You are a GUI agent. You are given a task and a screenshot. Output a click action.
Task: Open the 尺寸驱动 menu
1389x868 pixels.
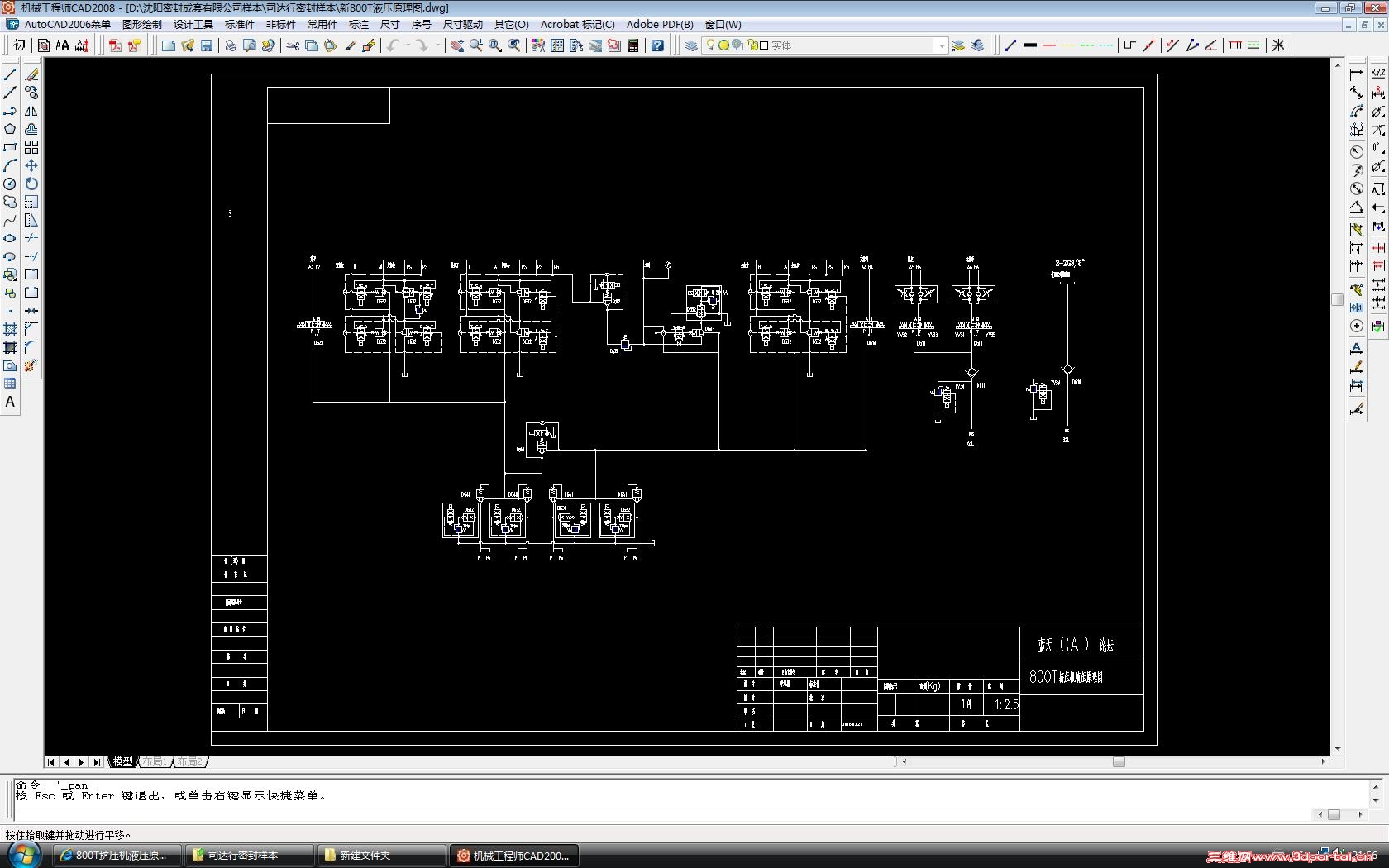463,24
